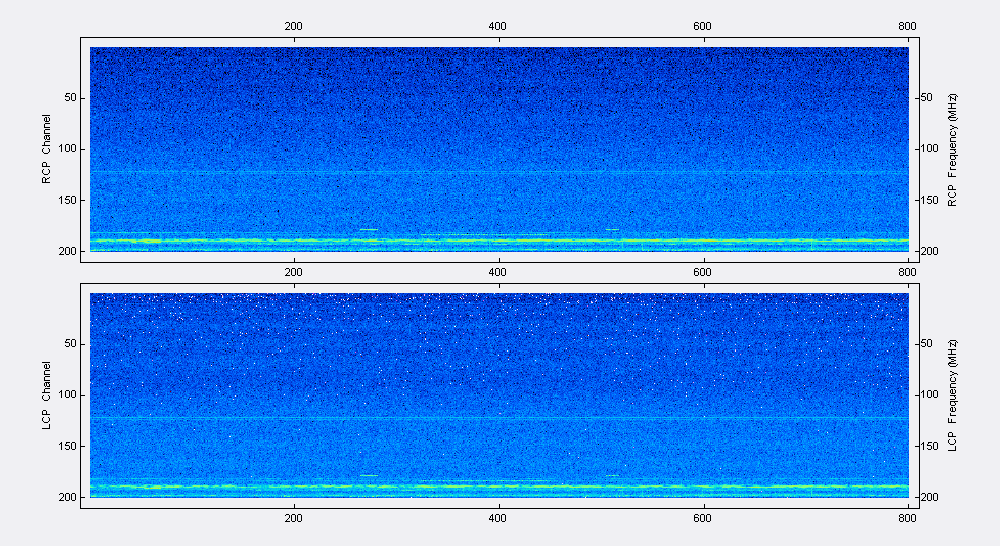Click the 150 tick on LCP Channel axis
The image size is (1000, 546).
[x=68, y=446]
